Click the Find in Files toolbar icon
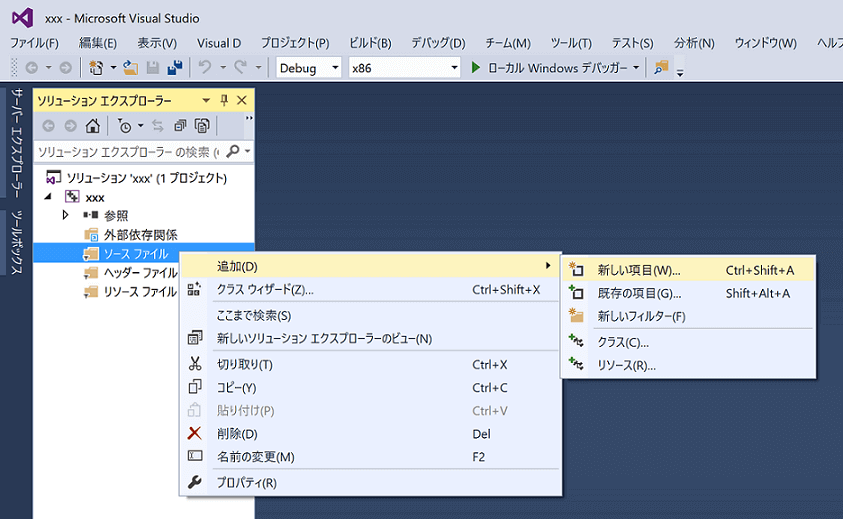 coord(661,68)
